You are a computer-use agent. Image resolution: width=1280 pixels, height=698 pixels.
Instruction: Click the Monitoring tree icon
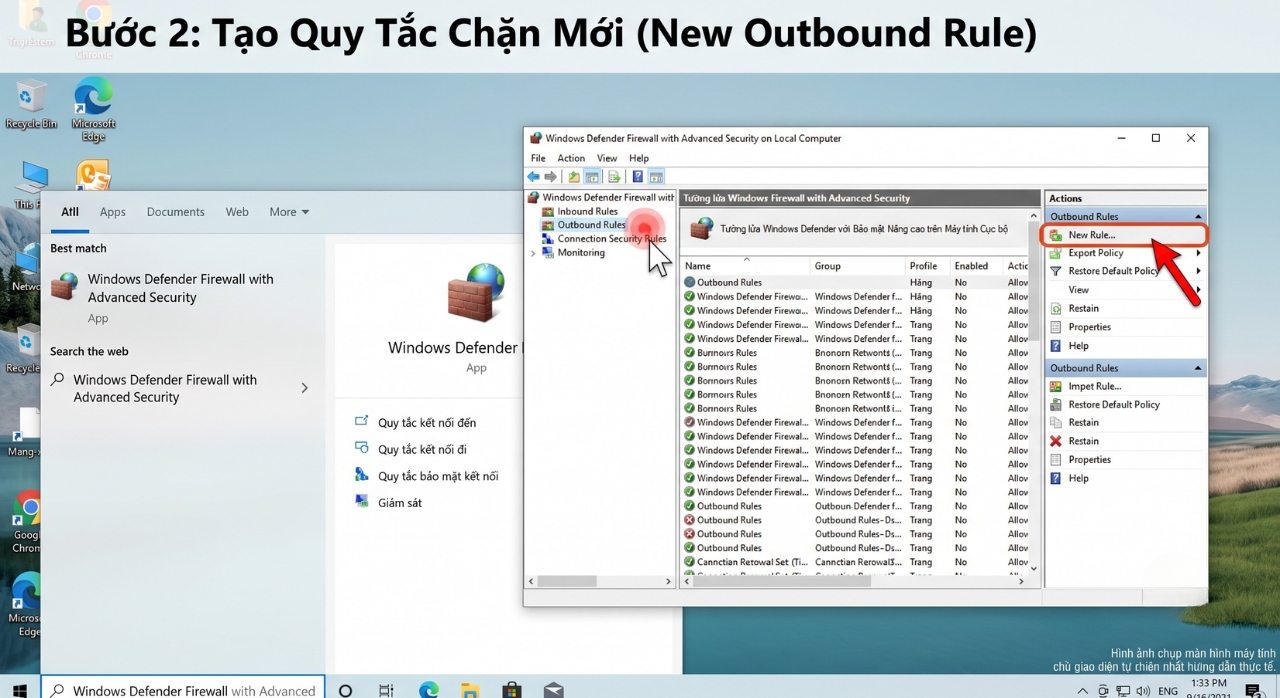coord(548,253)
